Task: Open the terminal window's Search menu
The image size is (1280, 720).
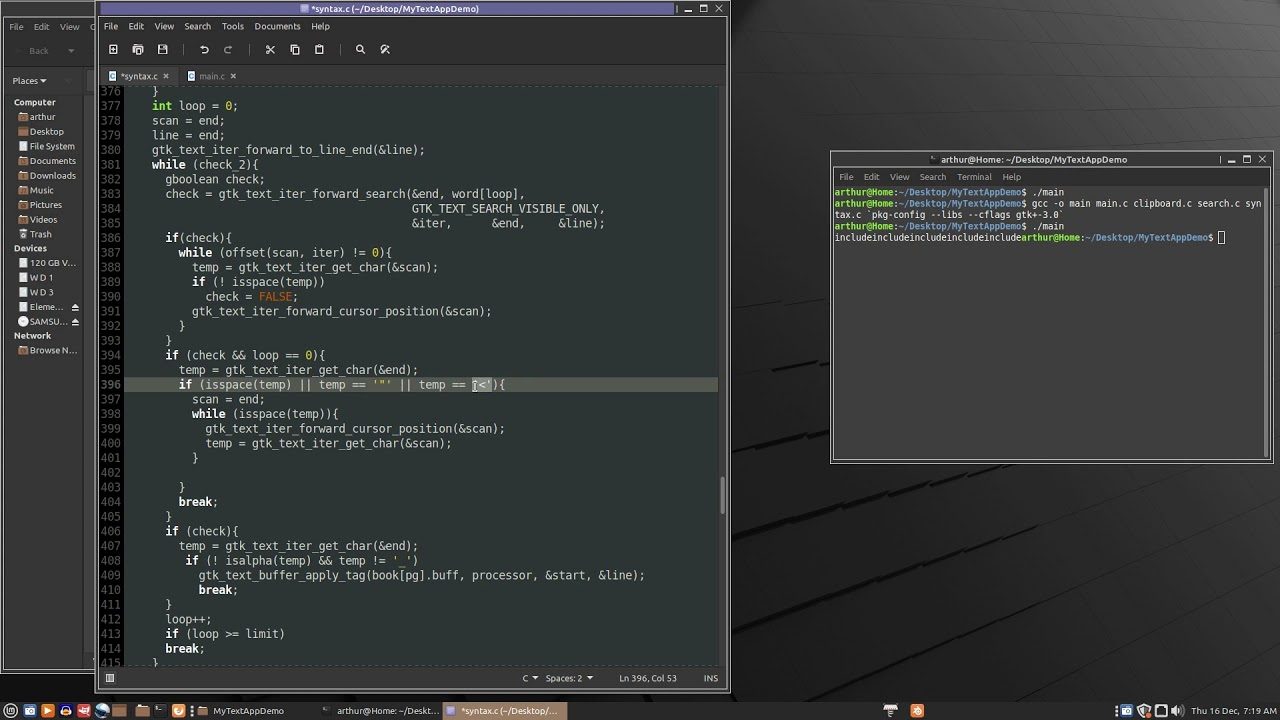Action: [x=932, y=177]
